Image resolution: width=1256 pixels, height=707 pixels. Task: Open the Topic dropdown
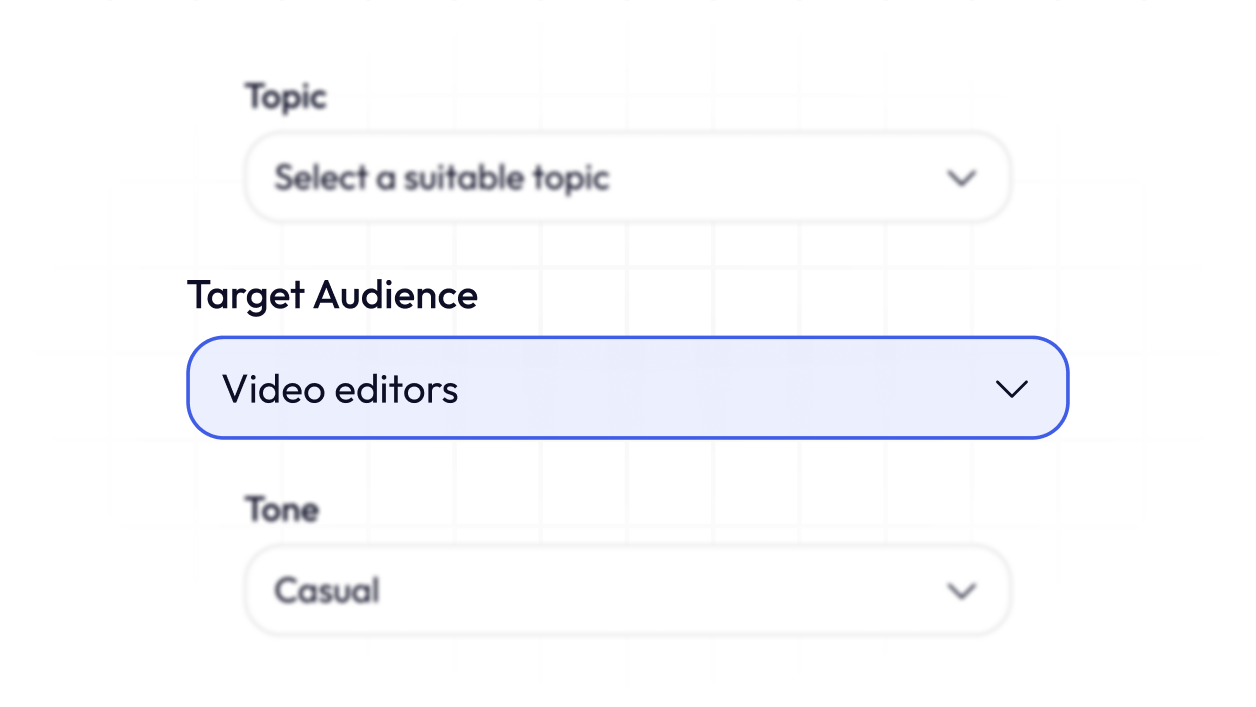click(x=627, y=178)
